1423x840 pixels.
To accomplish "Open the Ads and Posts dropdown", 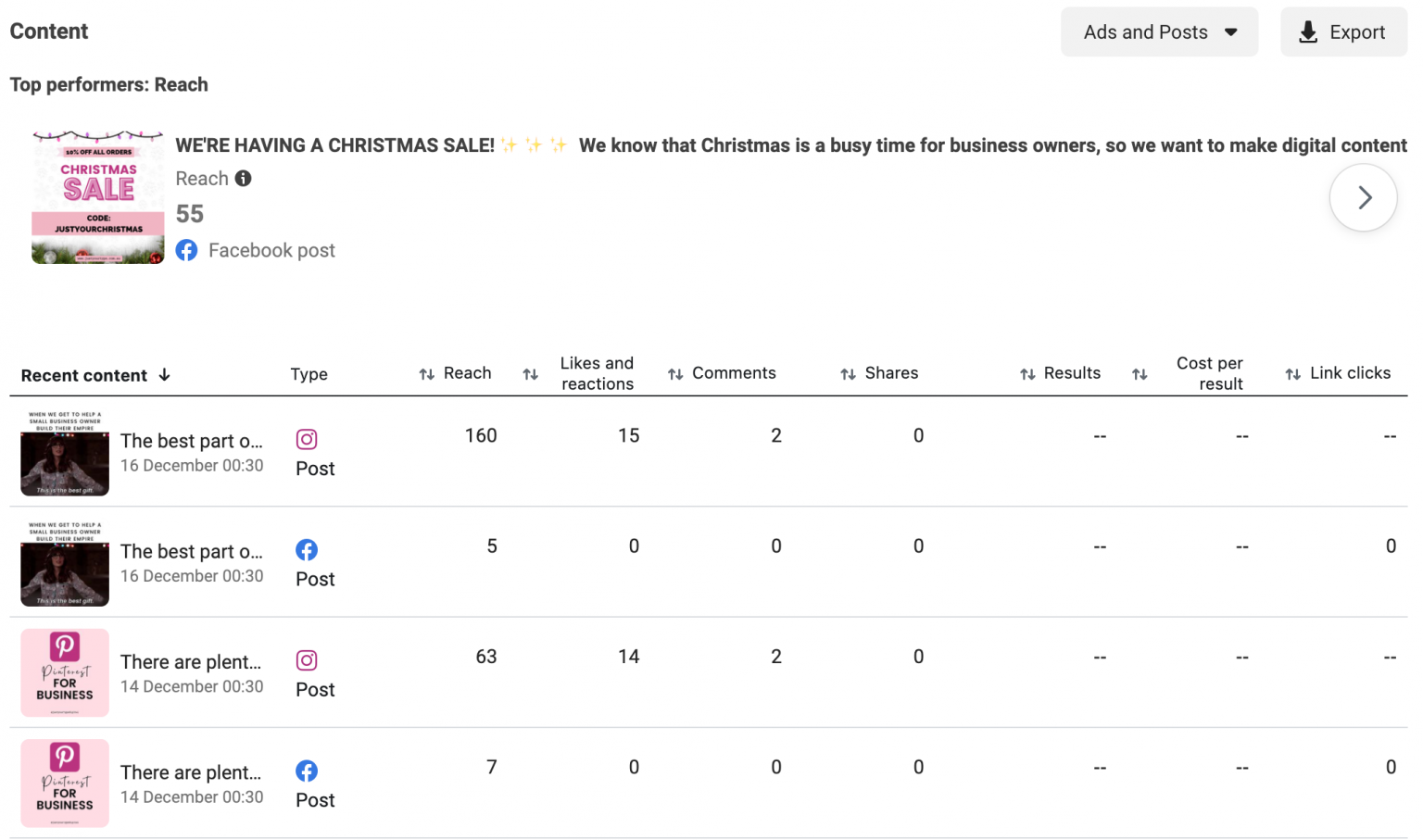I will [x=1159, y=31].
